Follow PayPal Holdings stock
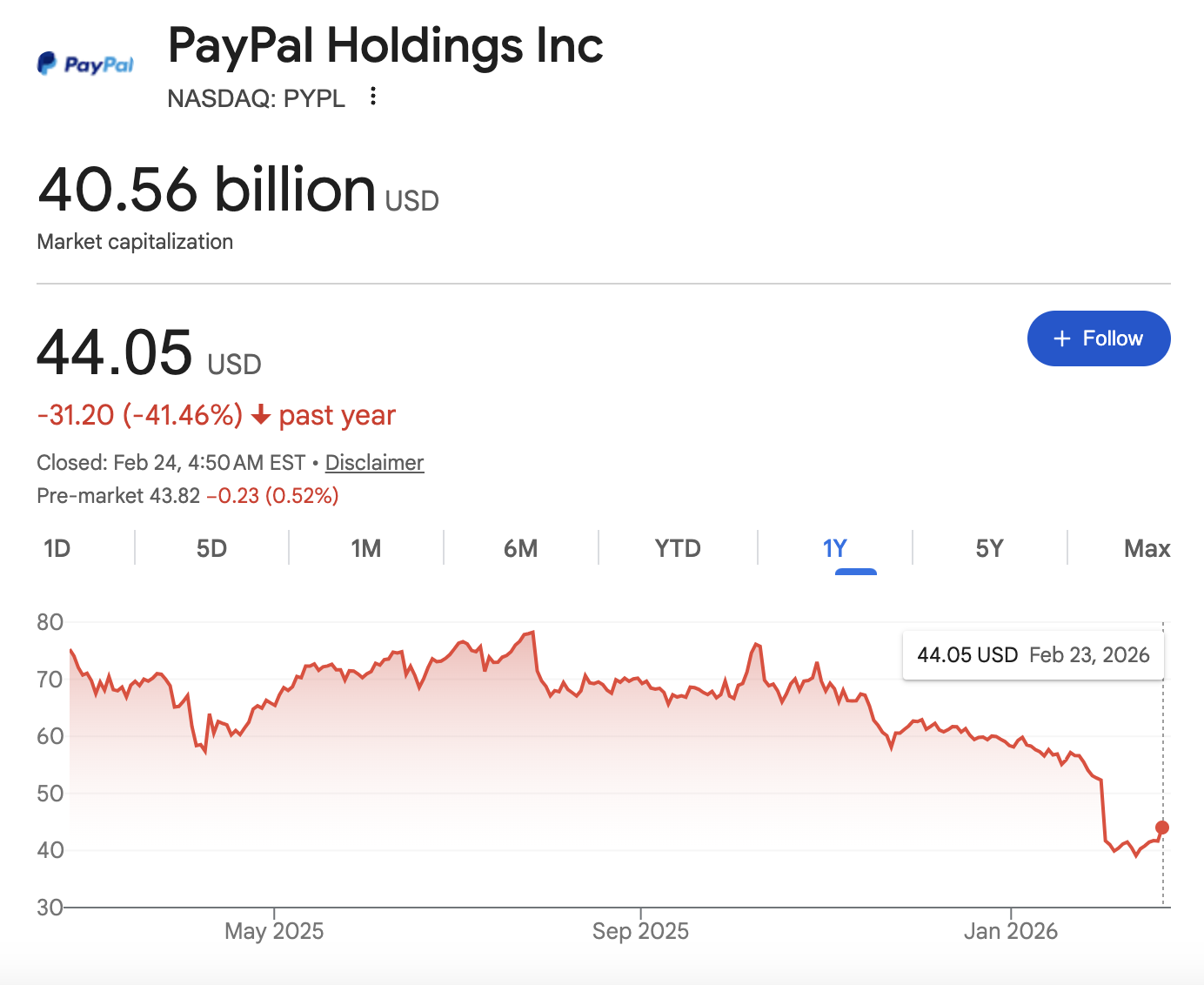The width and height of the screenshot is (1204, 985). (1099, 338)
